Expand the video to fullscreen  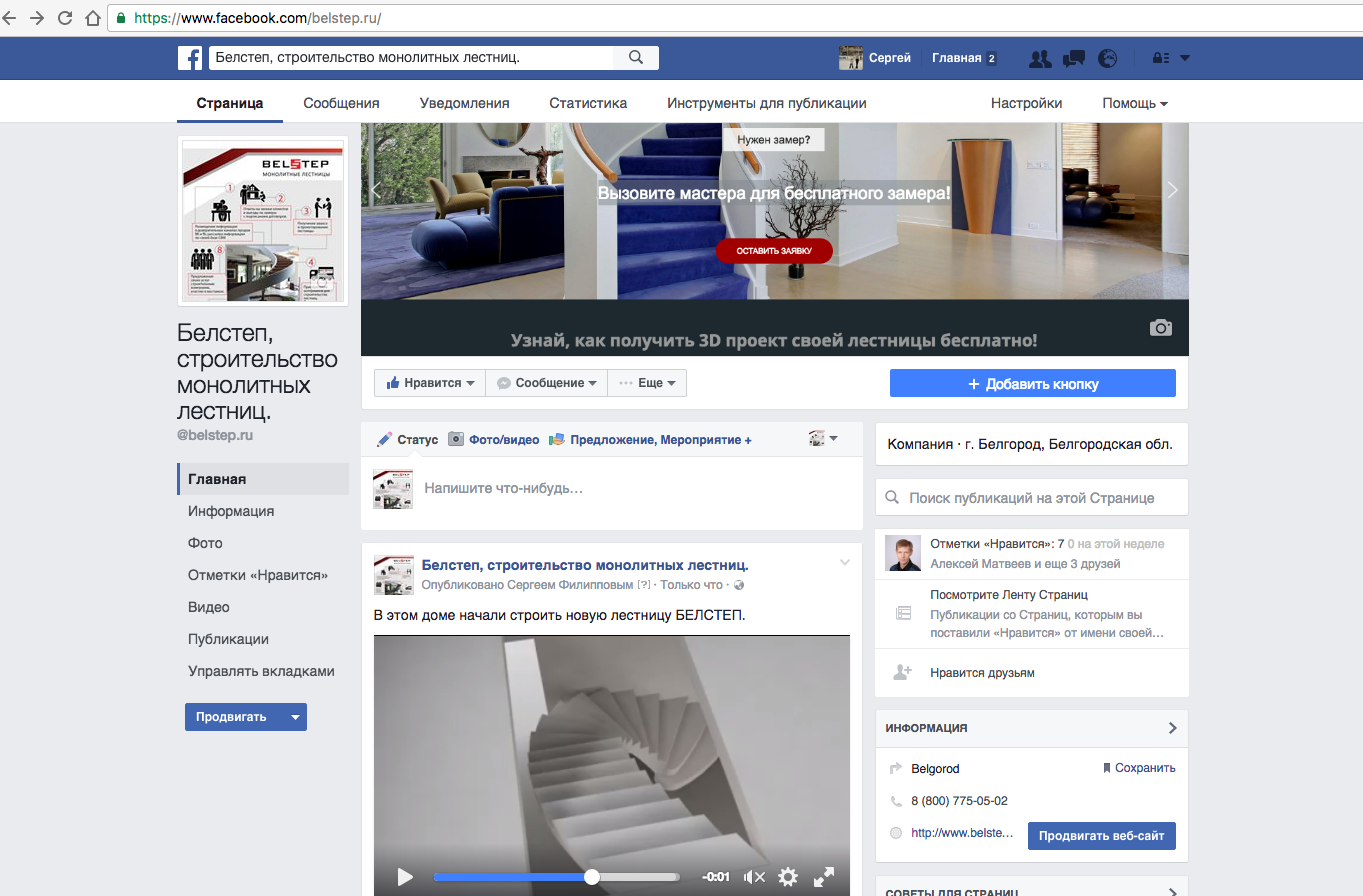click(x=824, y=877)
